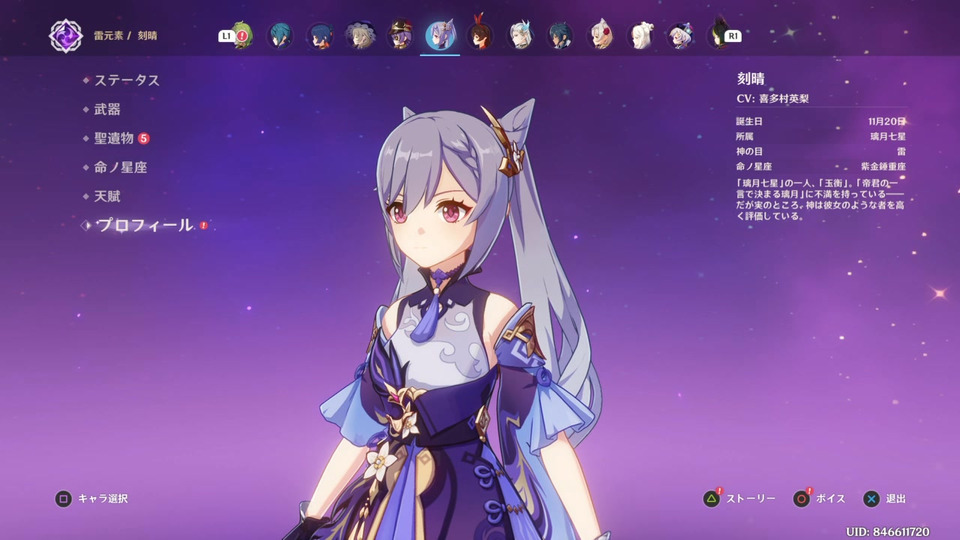Select the lavender-haired portrait with witch hat

point(680,36)
